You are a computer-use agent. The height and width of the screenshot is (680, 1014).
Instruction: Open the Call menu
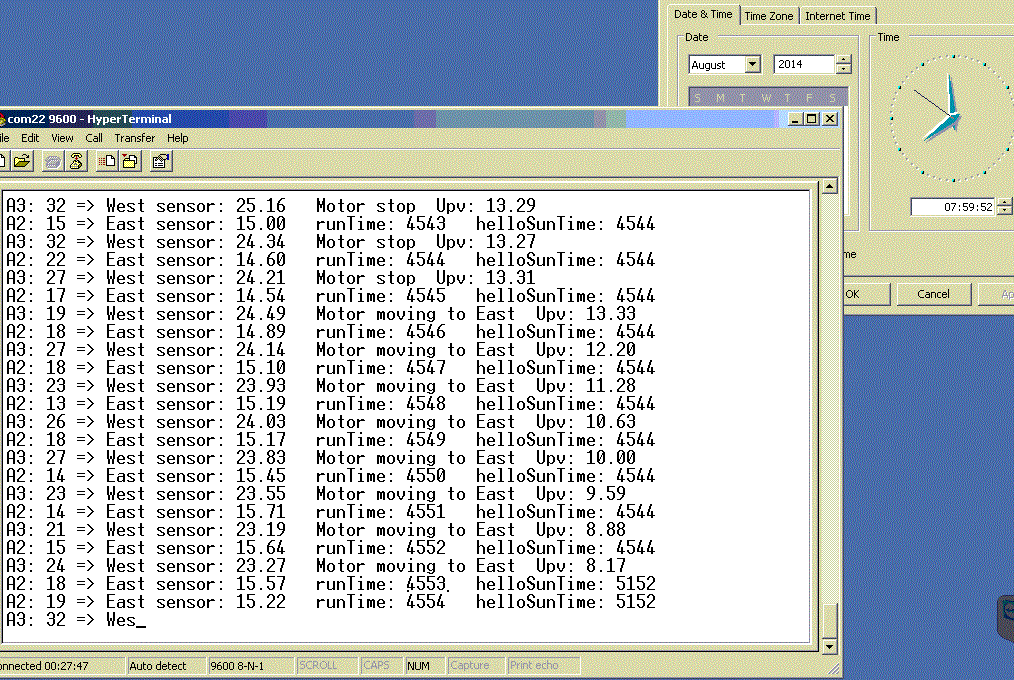(94, 138)
